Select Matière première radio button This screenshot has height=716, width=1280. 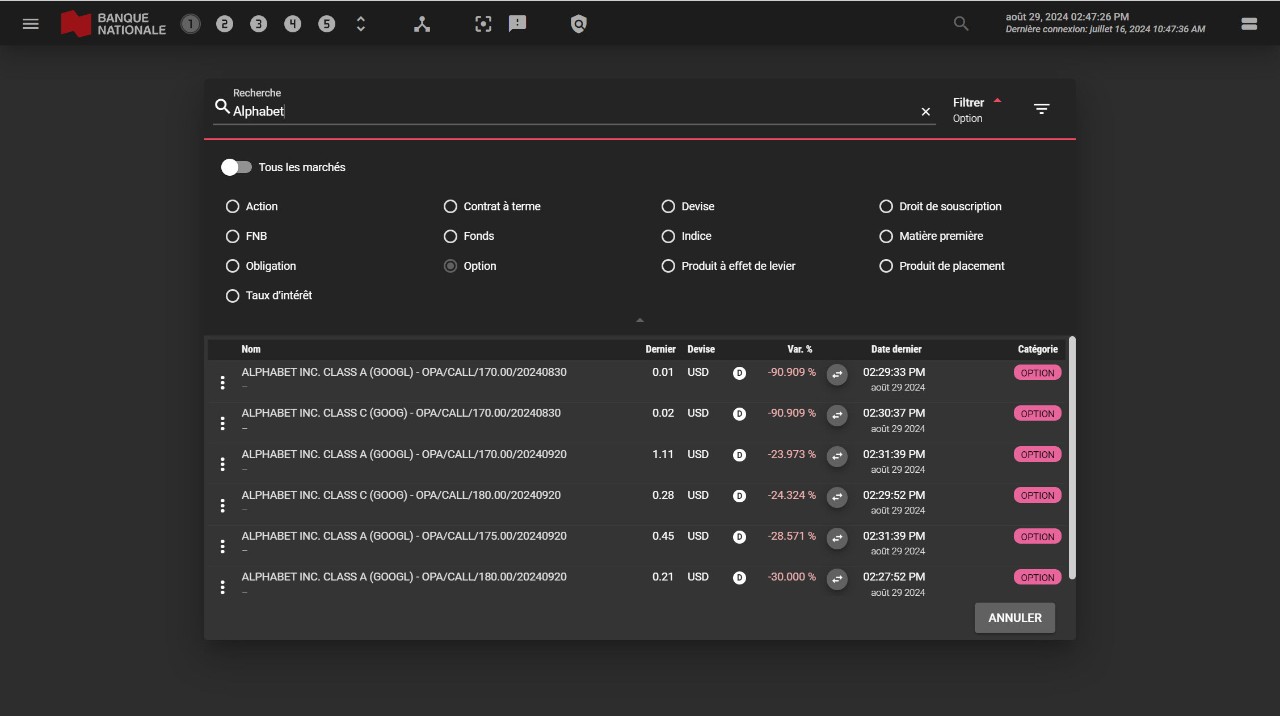886,236
